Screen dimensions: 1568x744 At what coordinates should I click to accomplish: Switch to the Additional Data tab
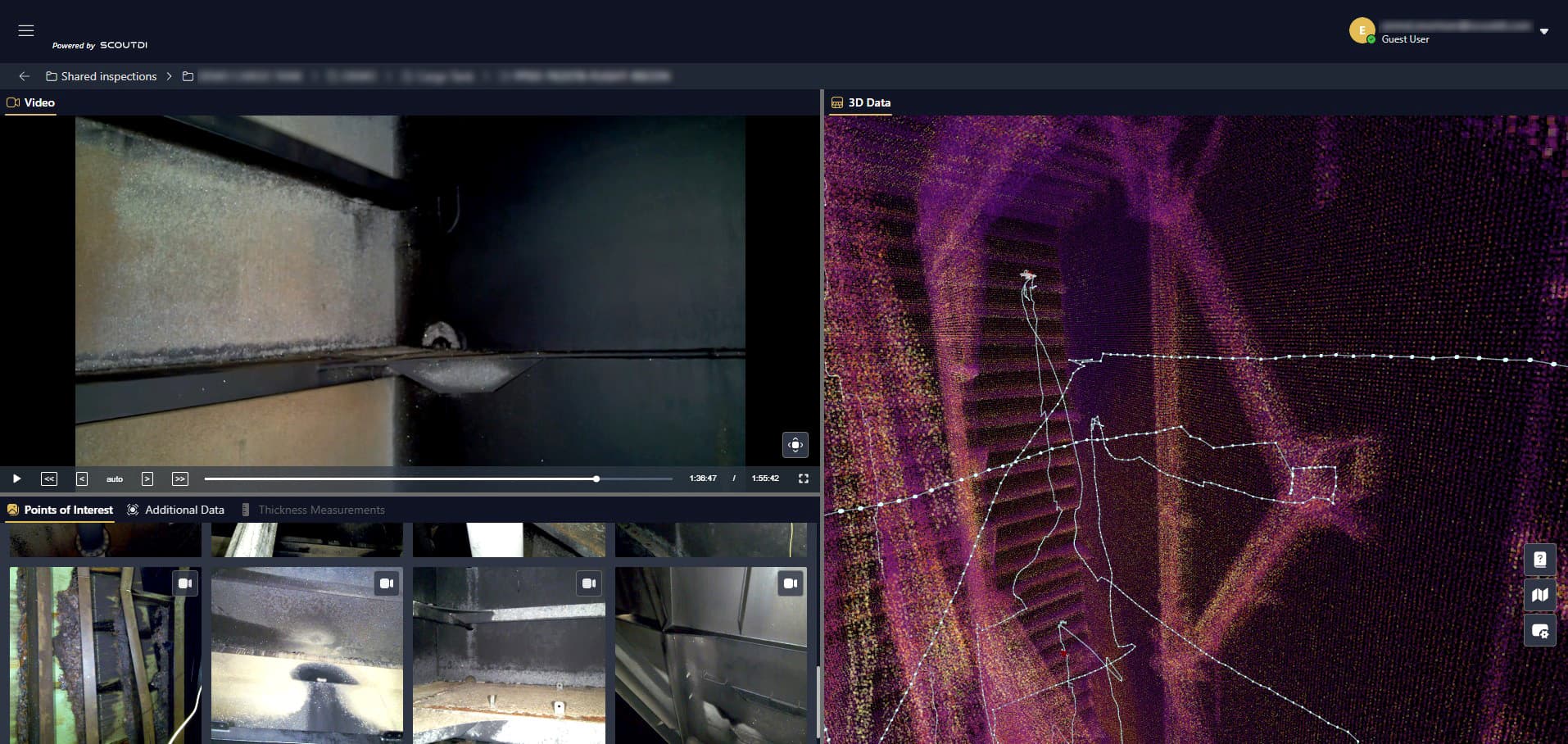pyautogui.click(x=175, y=510)
